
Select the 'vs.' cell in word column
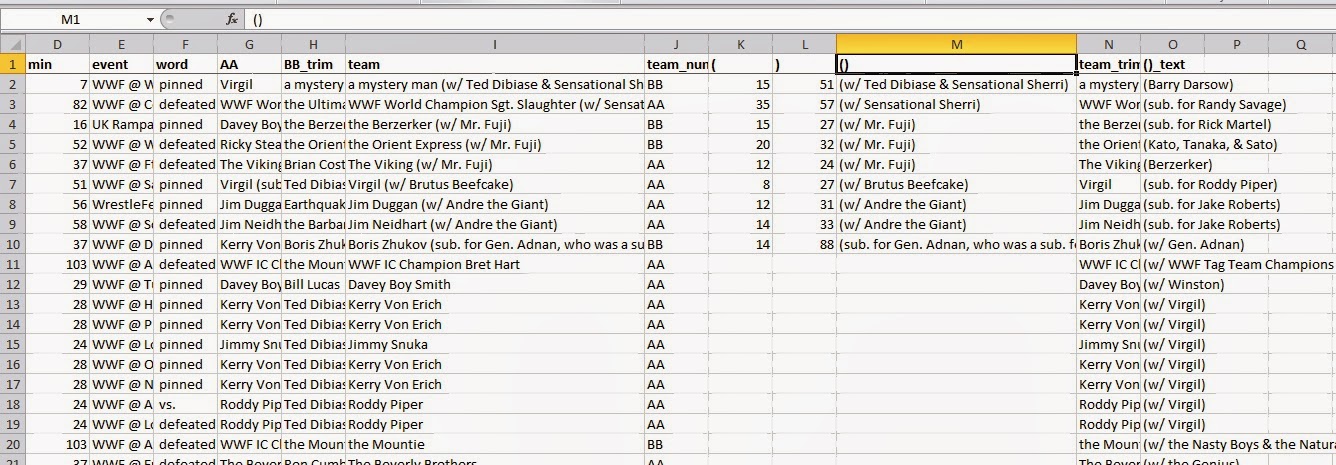coord(185,404)
